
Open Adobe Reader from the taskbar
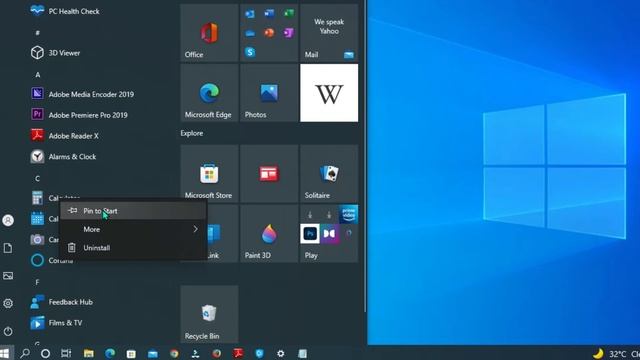238,353
